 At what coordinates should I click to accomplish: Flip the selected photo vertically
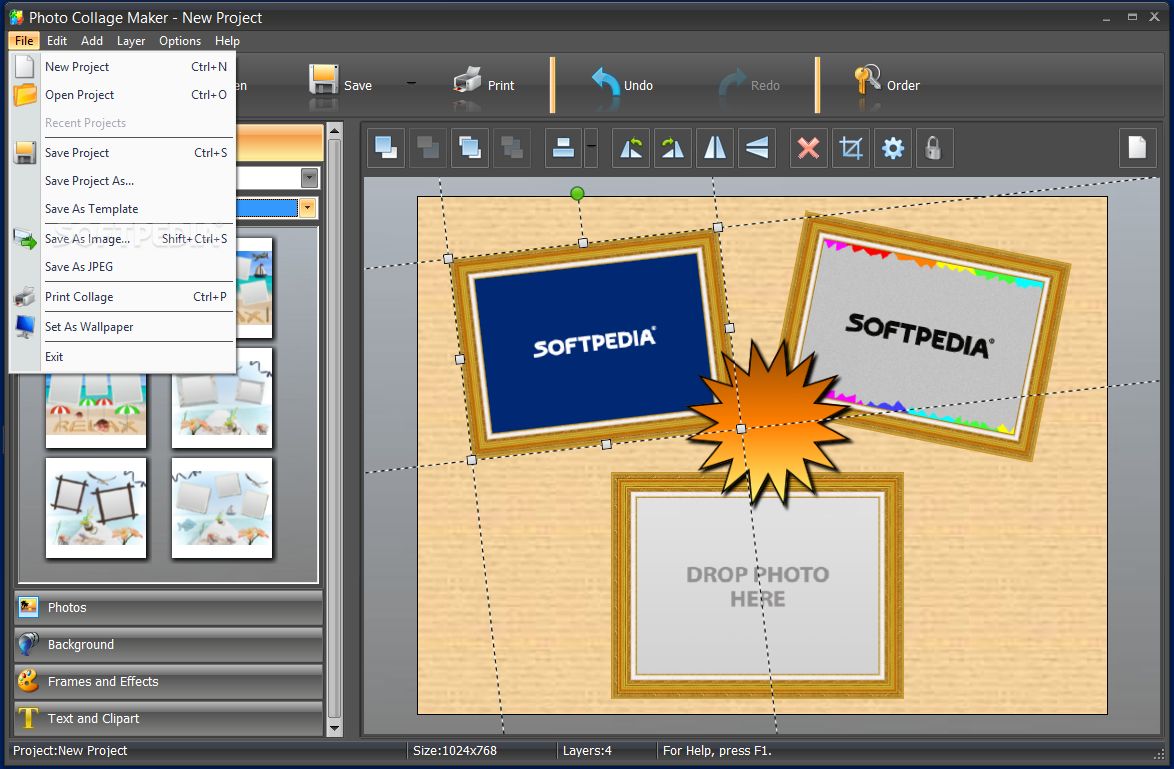pos(757,148)
